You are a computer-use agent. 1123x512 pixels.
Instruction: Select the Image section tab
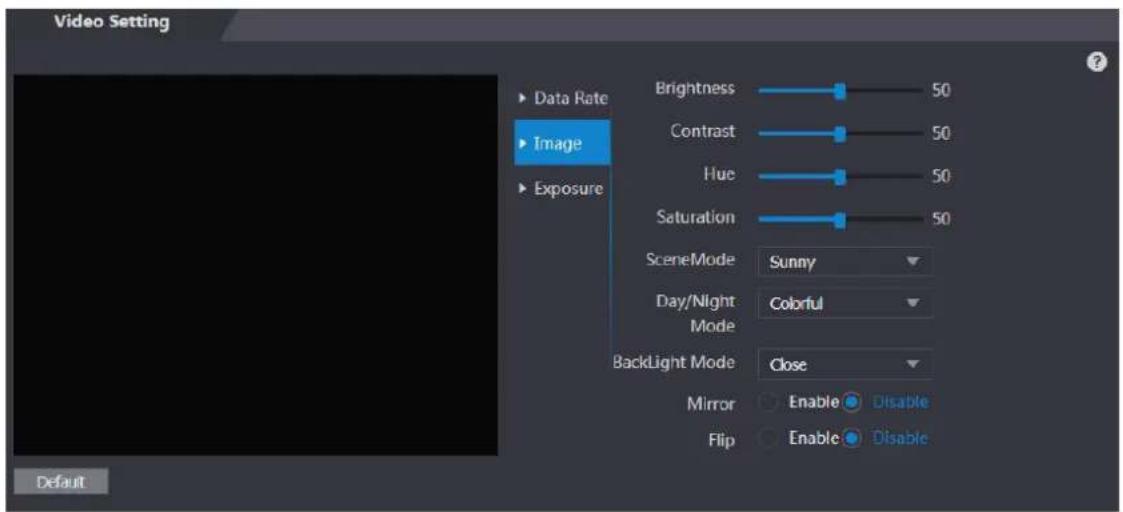point(562,143)
